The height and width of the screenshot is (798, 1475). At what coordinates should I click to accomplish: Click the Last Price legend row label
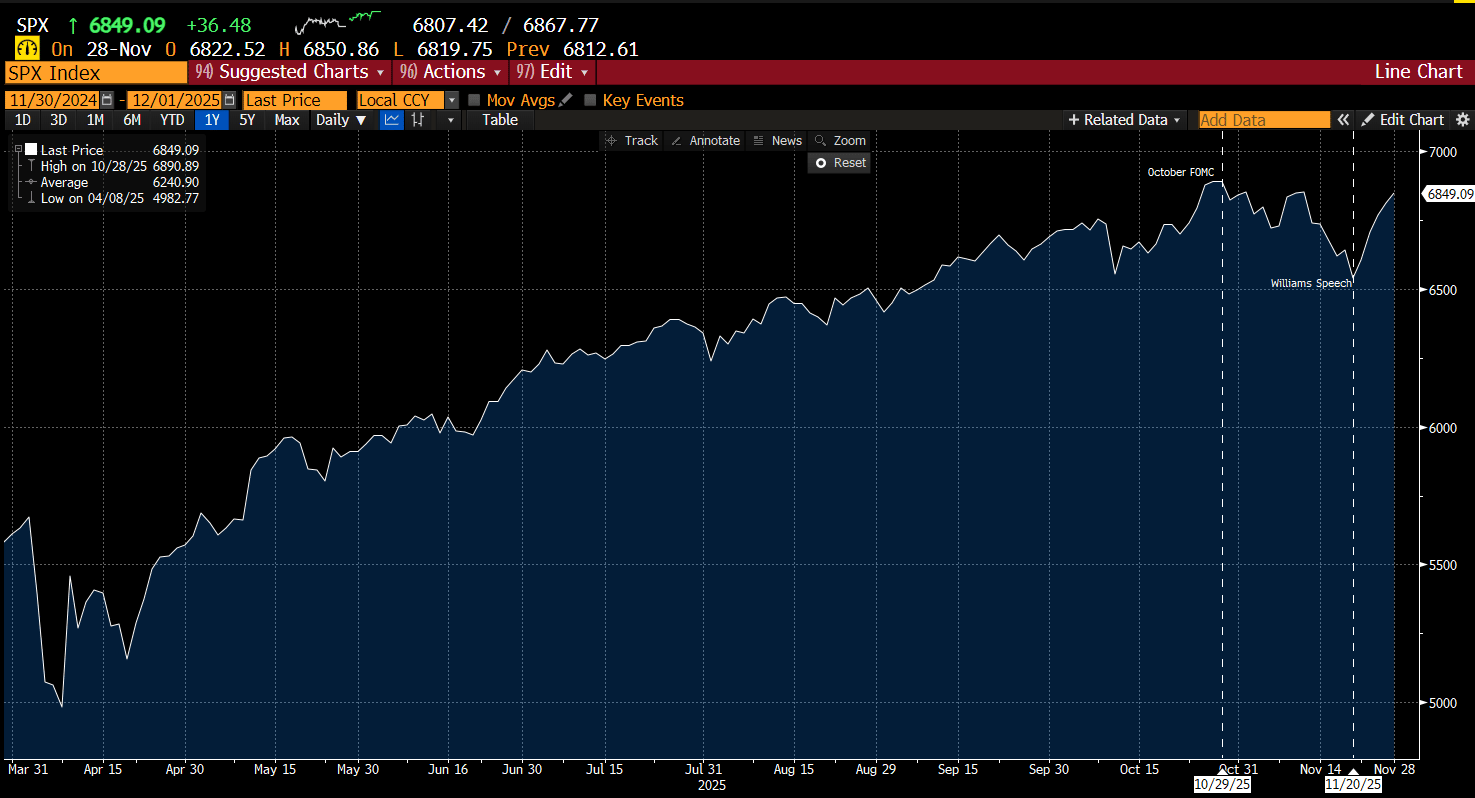coord(72,150)
